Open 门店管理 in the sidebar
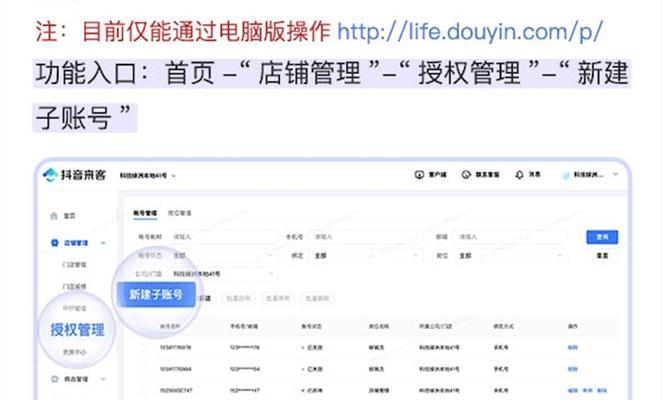The image size is (662, 400). tap(74, 265)
